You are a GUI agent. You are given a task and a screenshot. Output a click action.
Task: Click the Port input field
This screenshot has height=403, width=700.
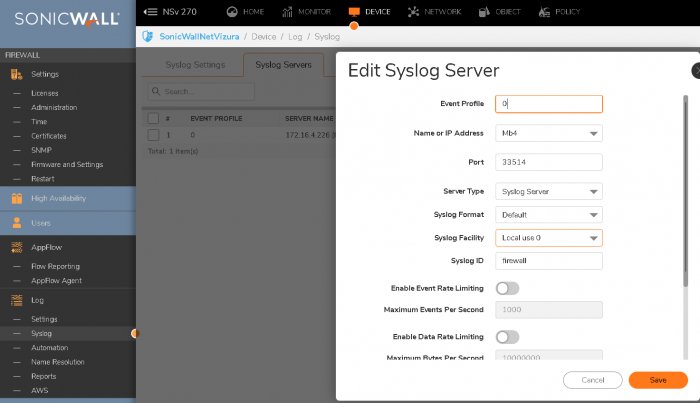pyautogui.click(x=549, y=162)
